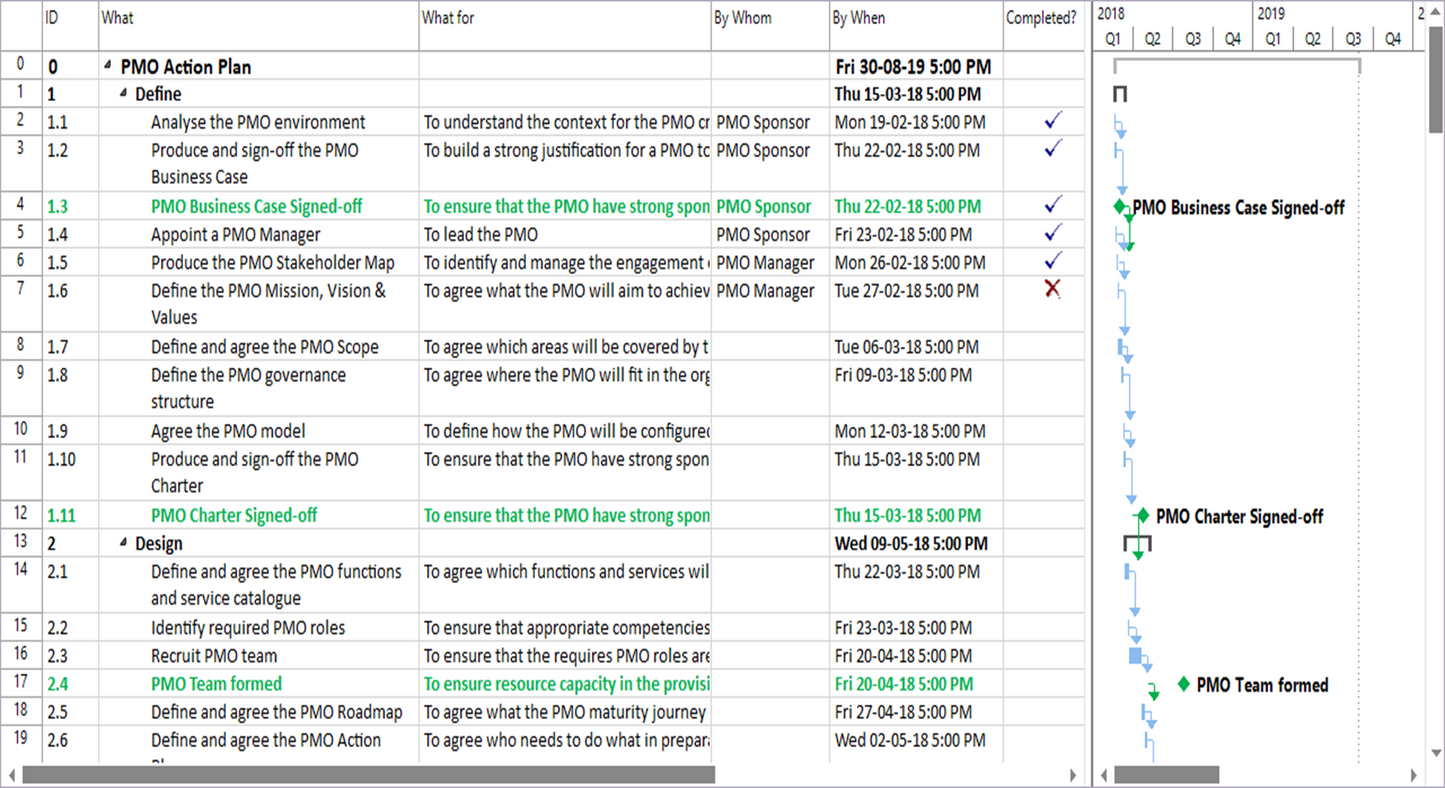This screenshot has width=1445, height=788.
Task: Toggle the completion checkmark for Analyse the PMO environment
Action: point(1051,121)
